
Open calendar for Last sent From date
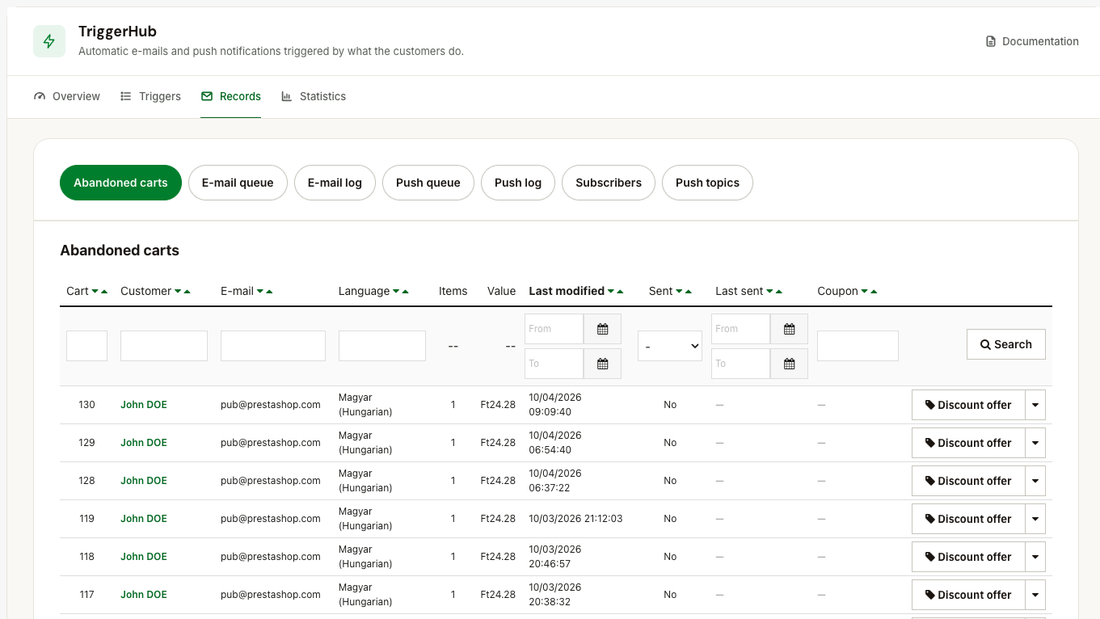[x=789, y=329]
